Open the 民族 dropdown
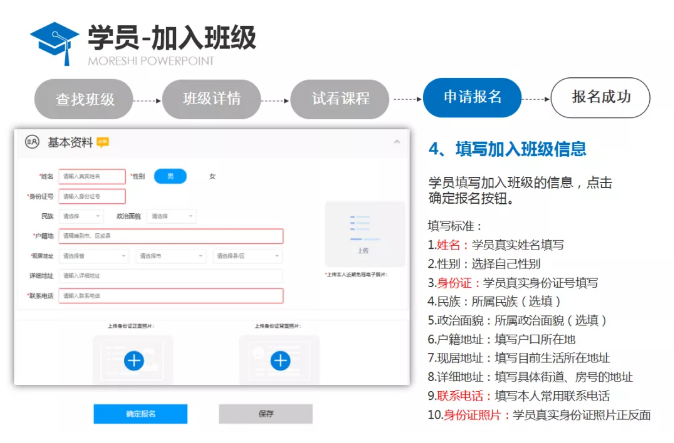The width and height of the screenshot is (674, 443). 81,216
